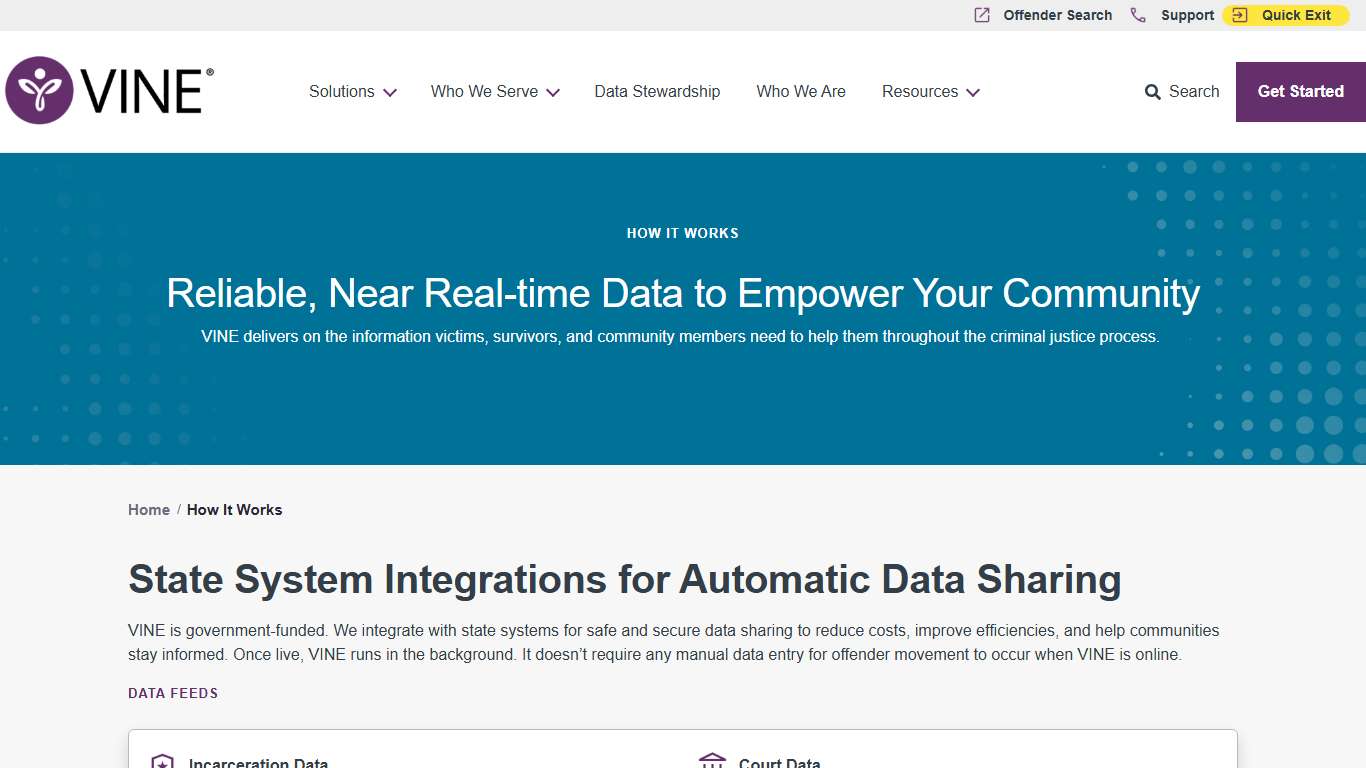Click the Offender Search link
The width and height of the screenshot is (1366, 768).
coord(1057,15)
